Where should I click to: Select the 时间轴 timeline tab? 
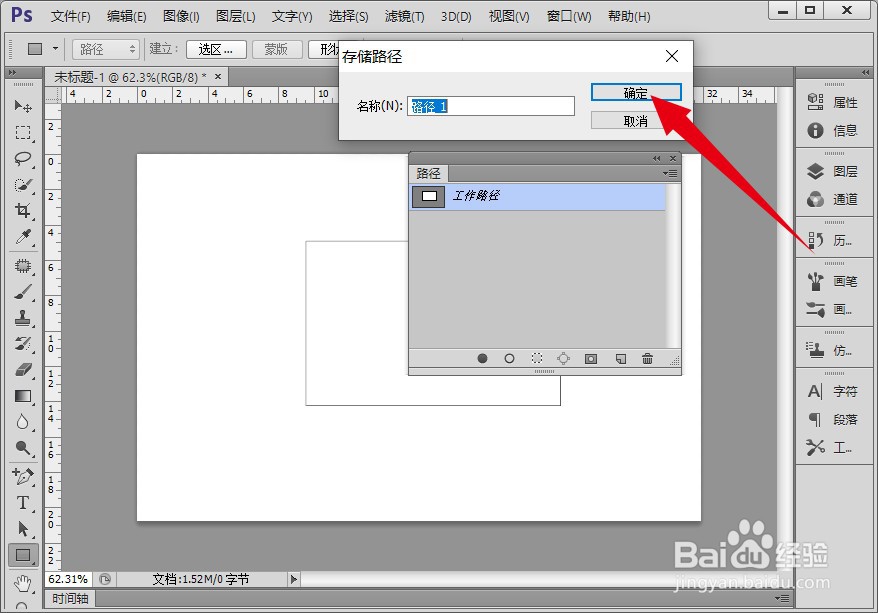71,598
